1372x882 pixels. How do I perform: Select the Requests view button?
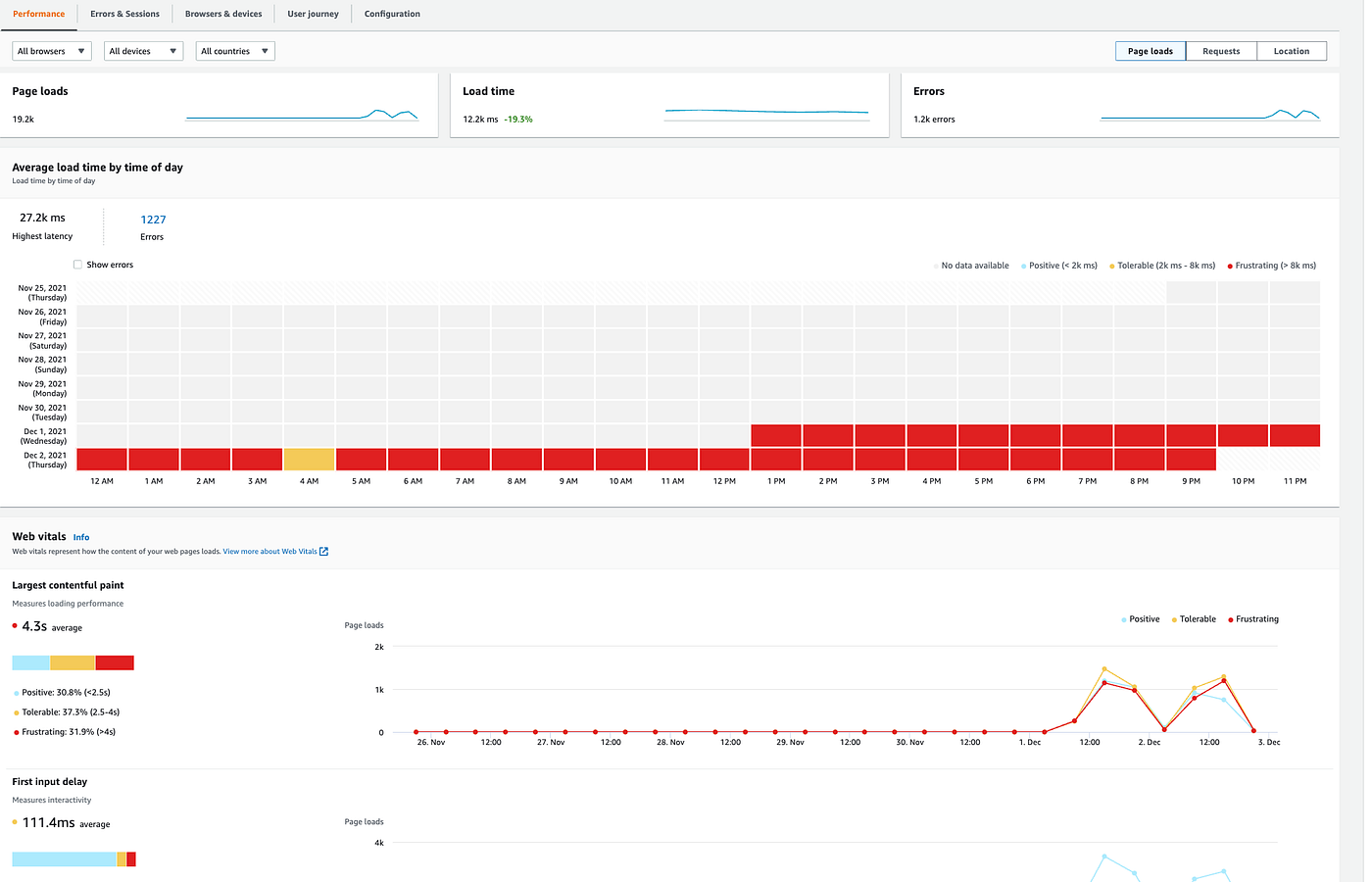pos(1220,50)
